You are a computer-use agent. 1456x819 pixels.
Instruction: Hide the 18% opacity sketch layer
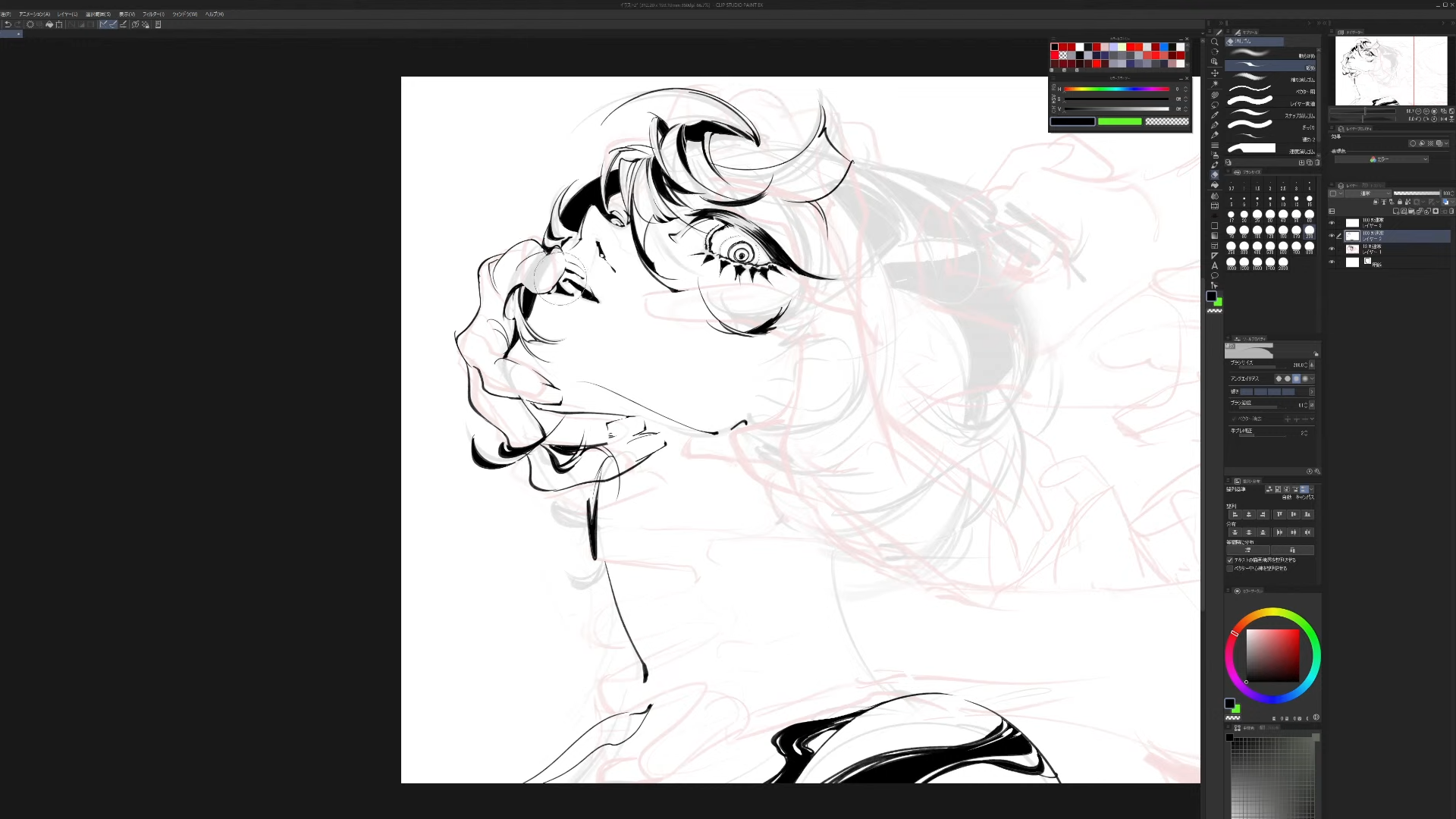1332,249
